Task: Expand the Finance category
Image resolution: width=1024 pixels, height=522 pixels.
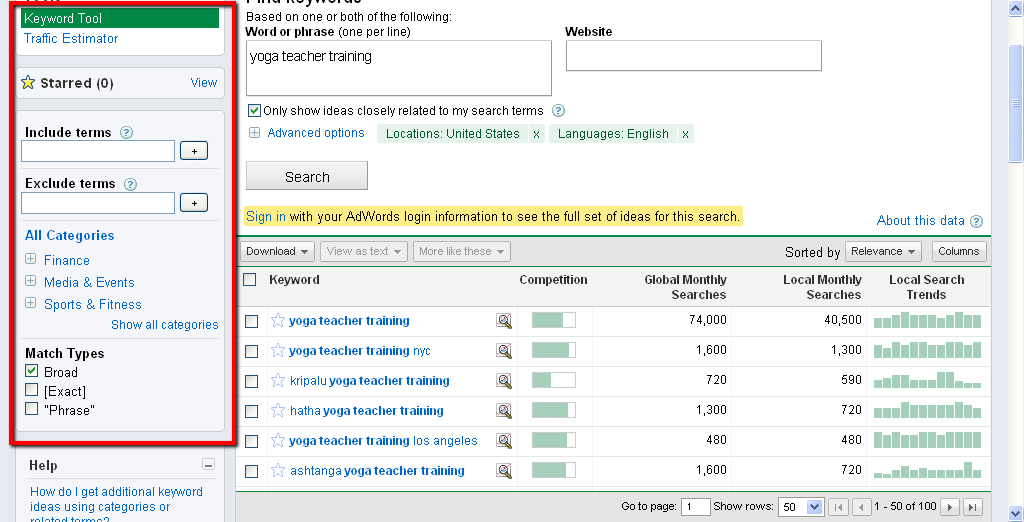Action: pyautogui.click(x=31, y=260)
